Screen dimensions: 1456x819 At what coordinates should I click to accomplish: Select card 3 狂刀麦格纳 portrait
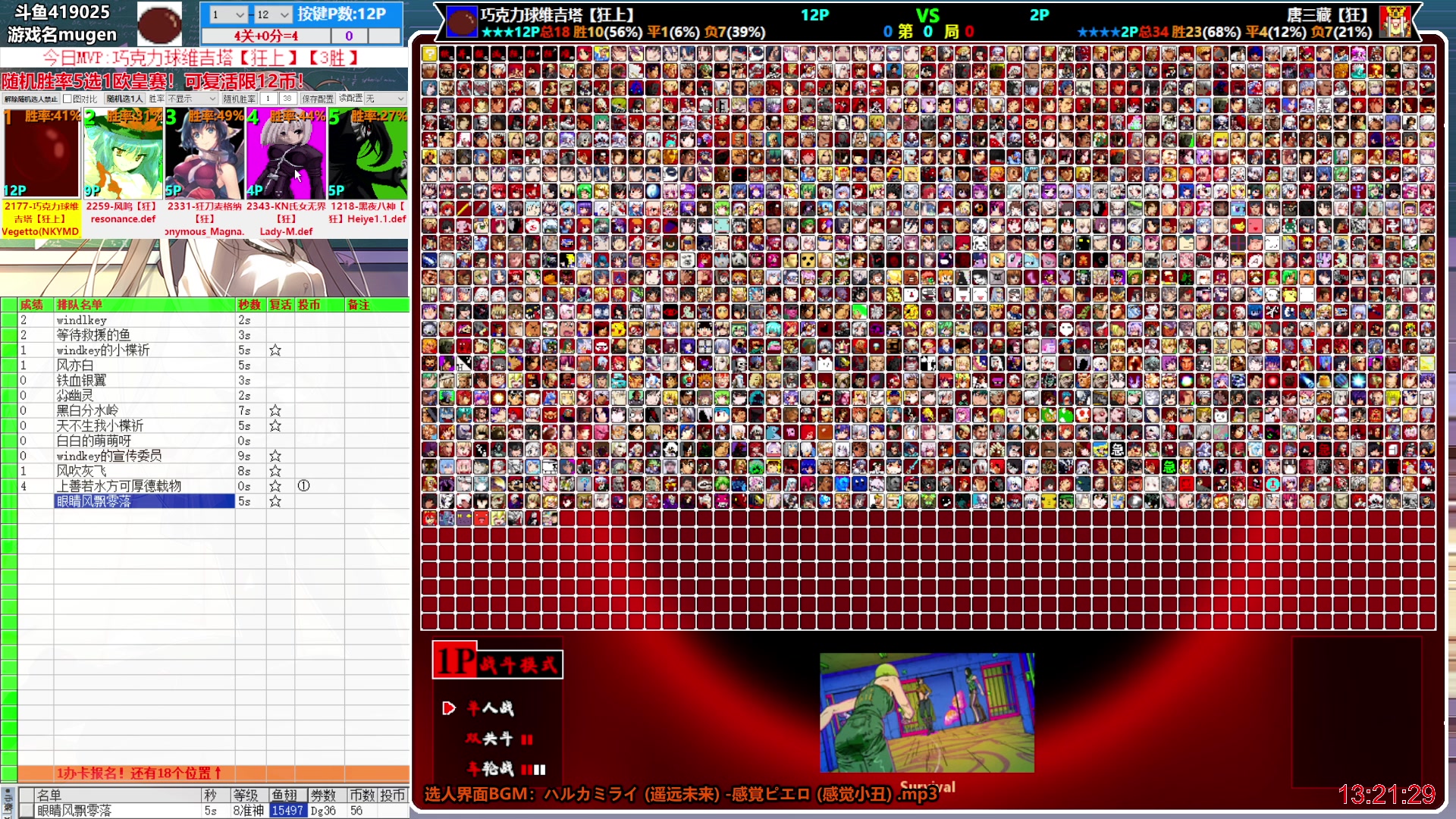point(204,154)
